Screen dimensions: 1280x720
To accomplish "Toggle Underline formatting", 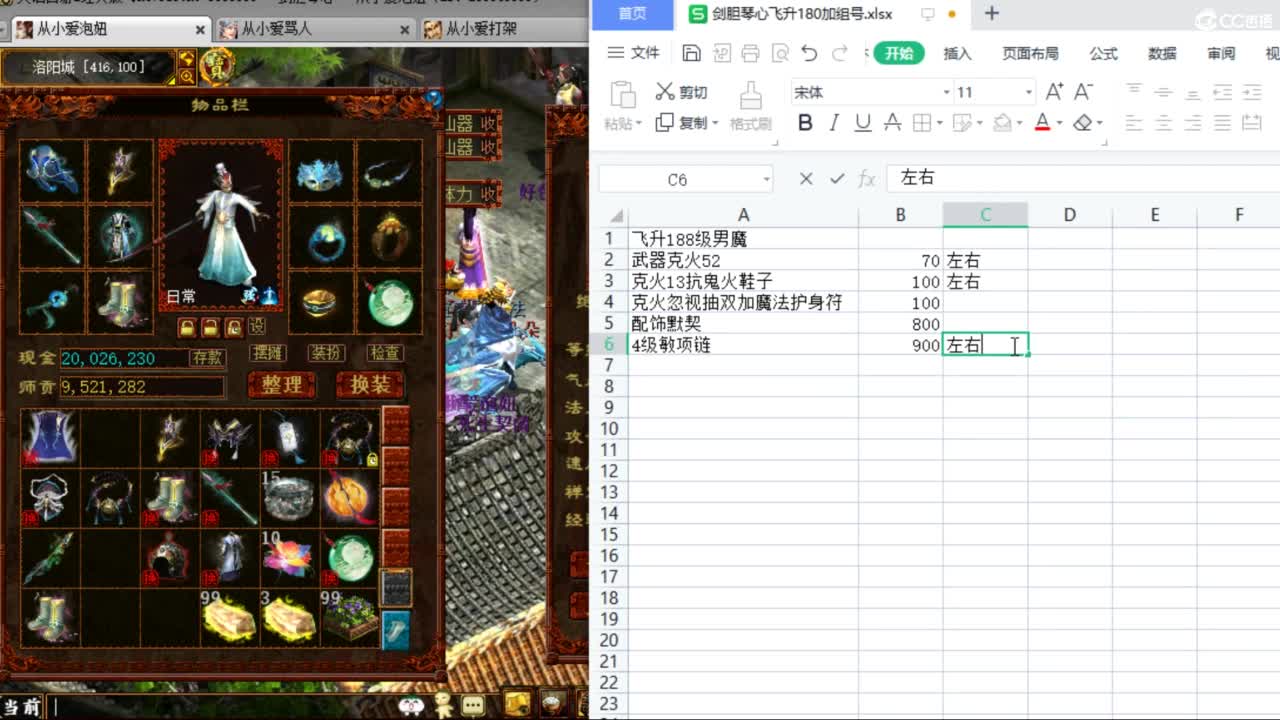I will point(863,123).
